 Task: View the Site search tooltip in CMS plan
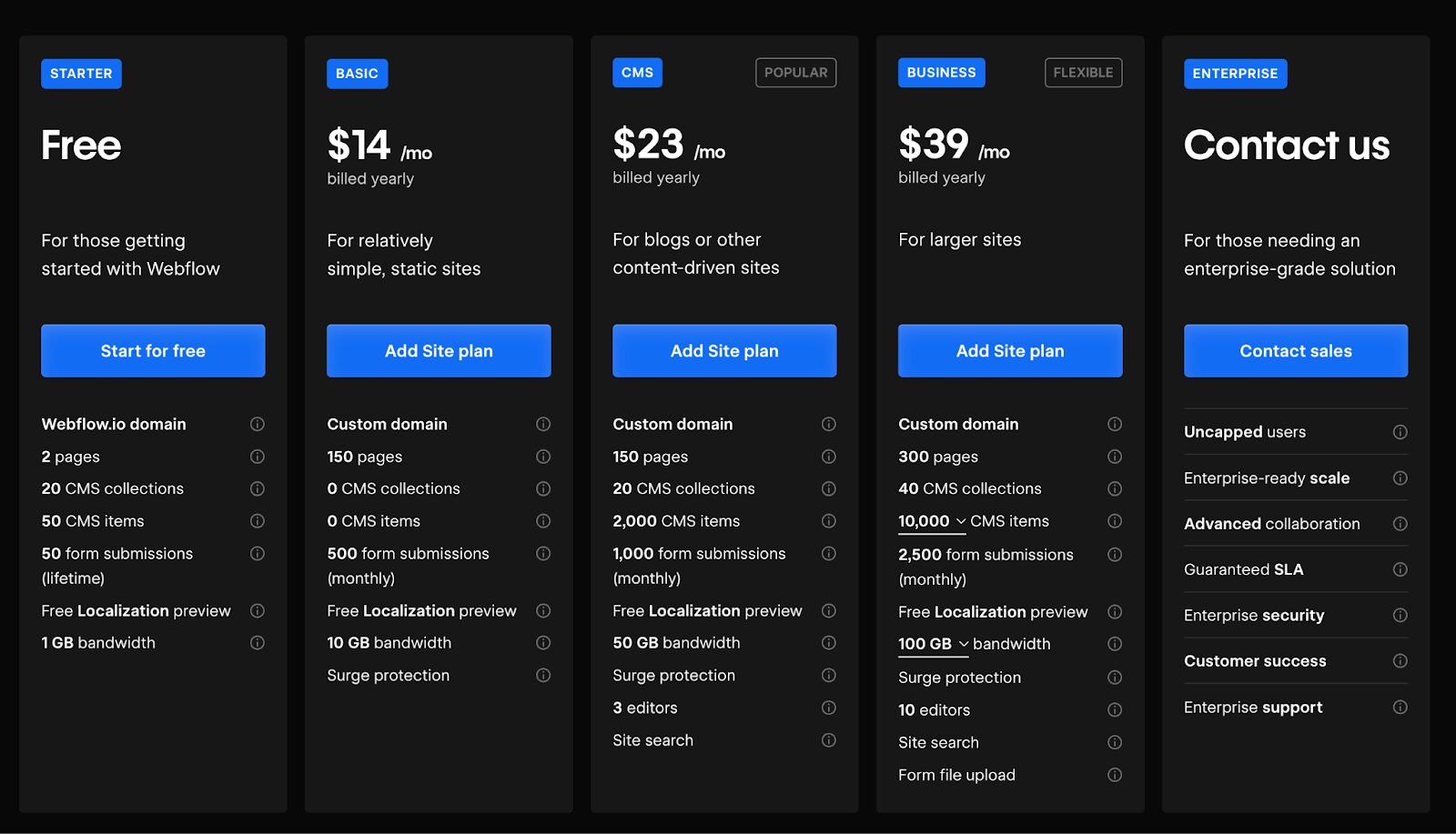pyautogui.click(x=829, y=740)
